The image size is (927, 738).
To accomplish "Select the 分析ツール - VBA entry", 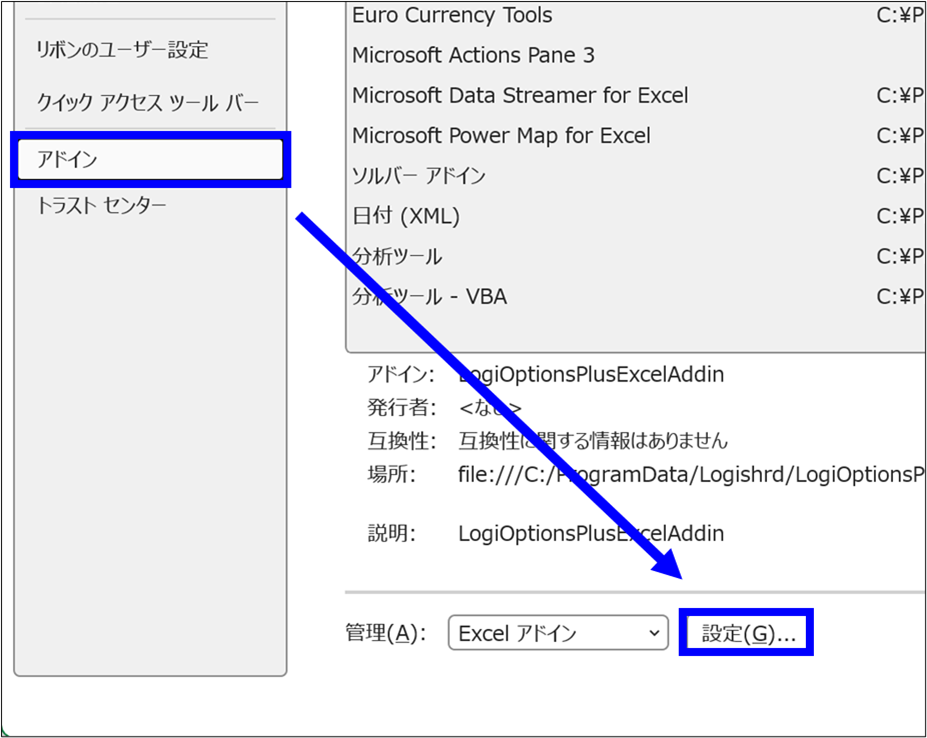I will tap(429, 297).
